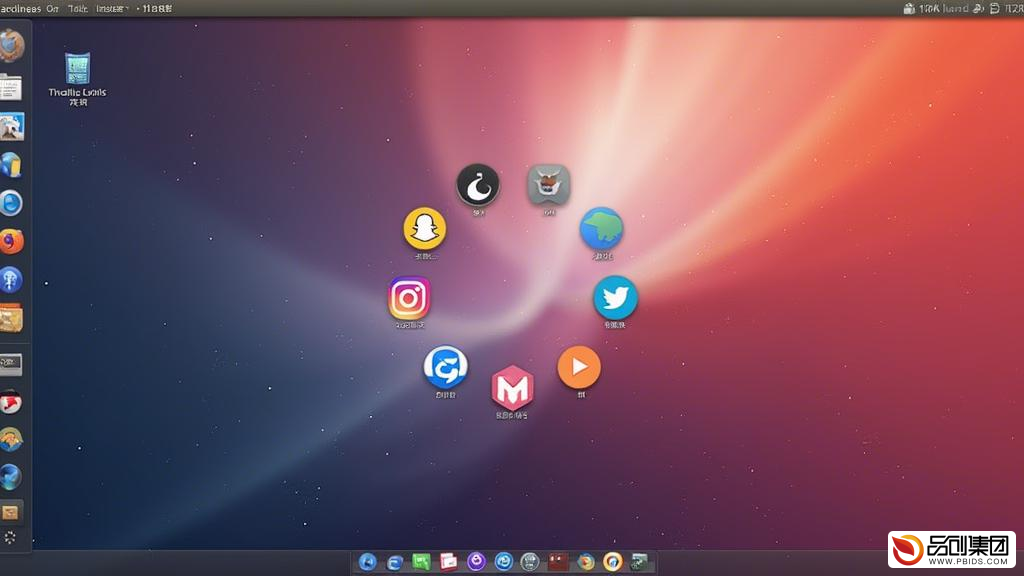Click the orange play button icon
1024x576 pixels.
579,367
